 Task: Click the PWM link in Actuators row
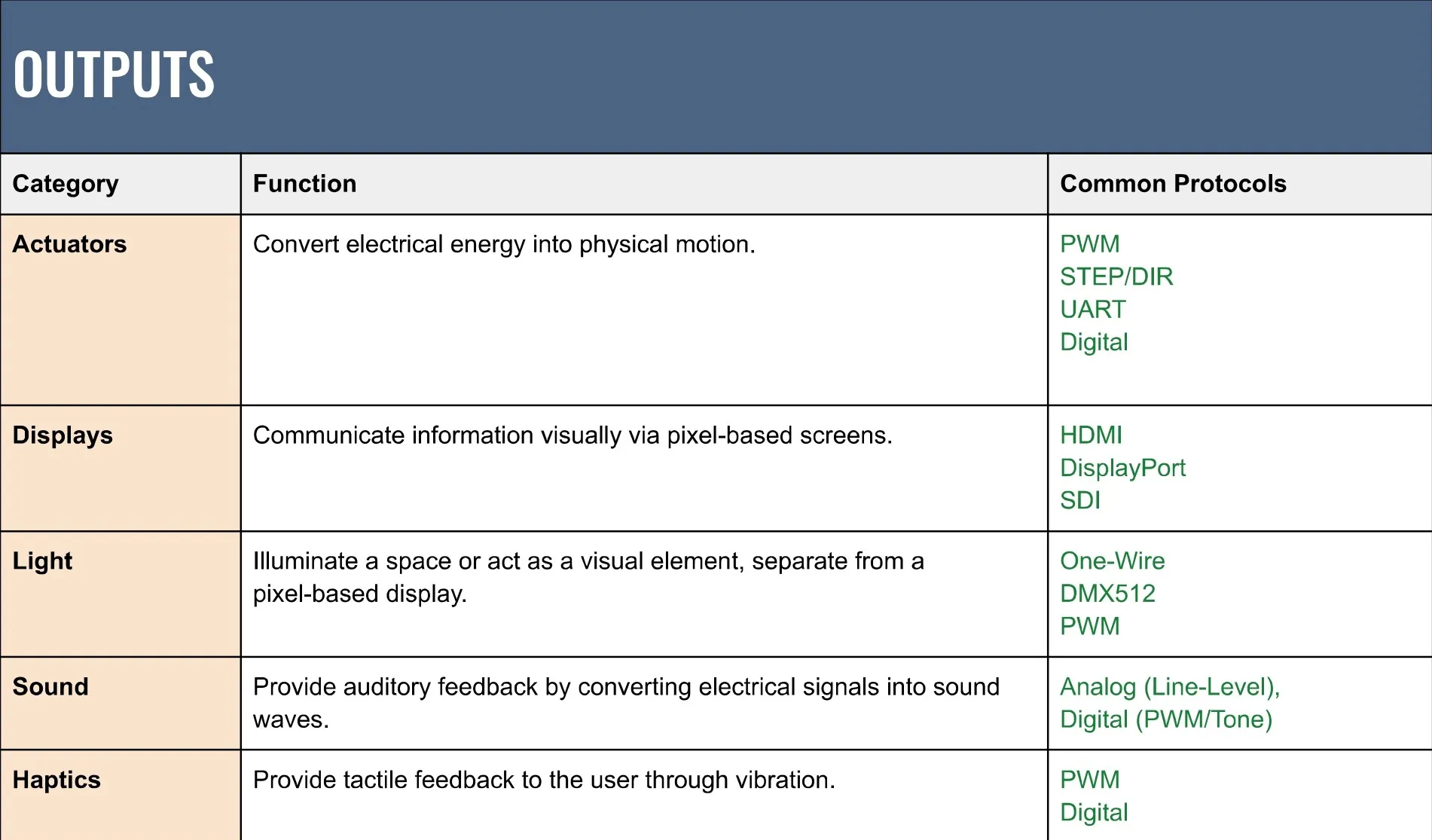pos(1089,244)
